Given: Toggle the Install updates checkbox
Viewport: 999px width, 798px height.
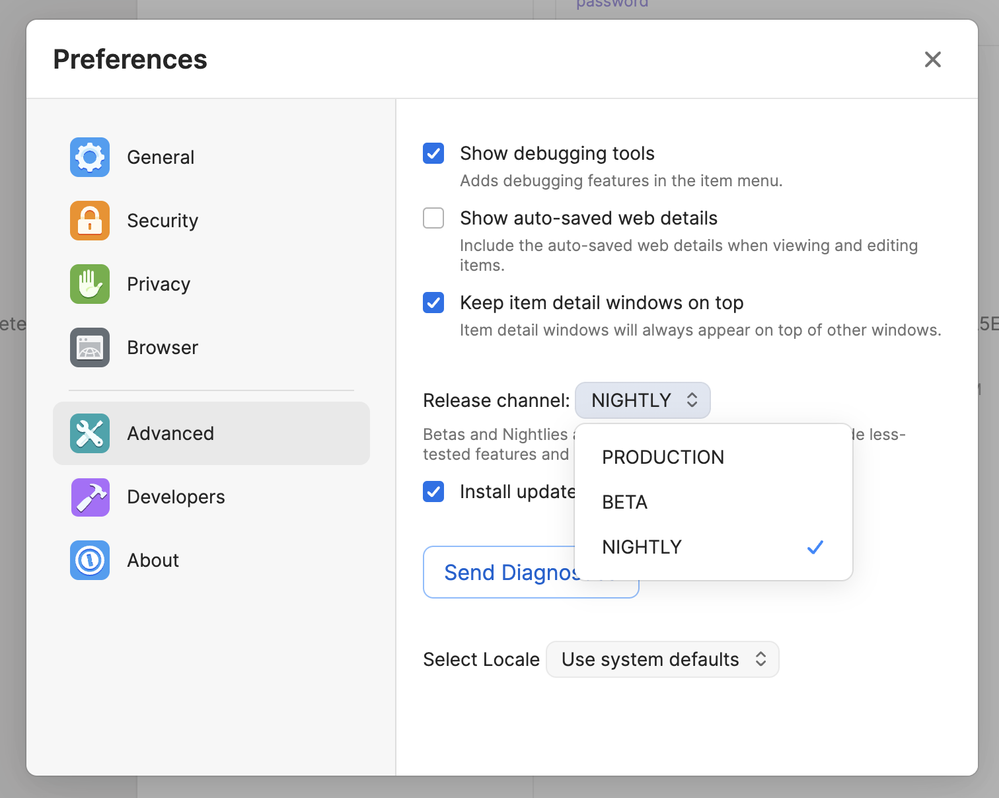Looking at the screenshot, I should pyautogui.click(x=434, y=491).
